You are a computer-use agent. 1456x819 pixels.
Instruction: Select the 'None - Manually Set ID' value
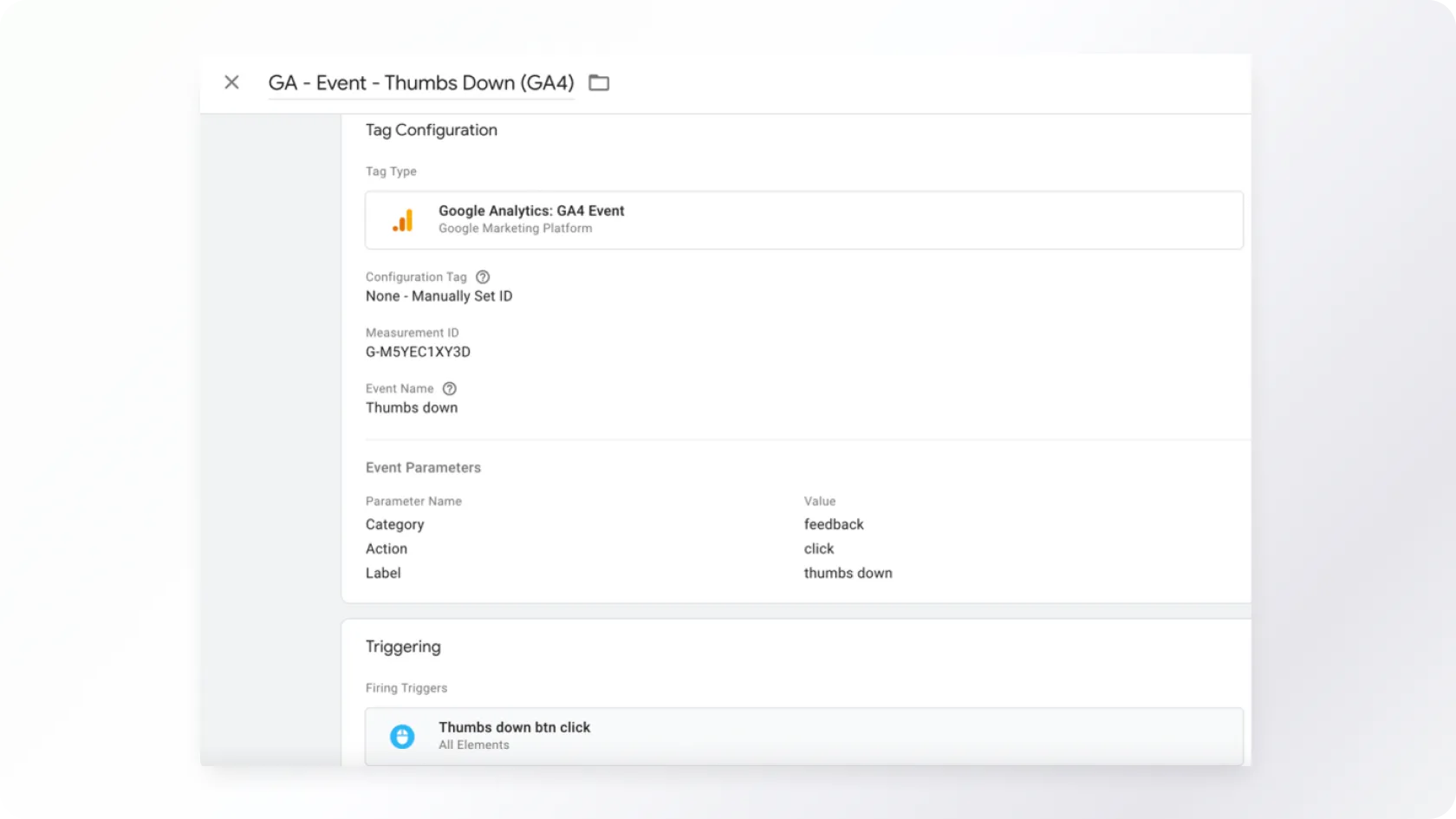439,296
